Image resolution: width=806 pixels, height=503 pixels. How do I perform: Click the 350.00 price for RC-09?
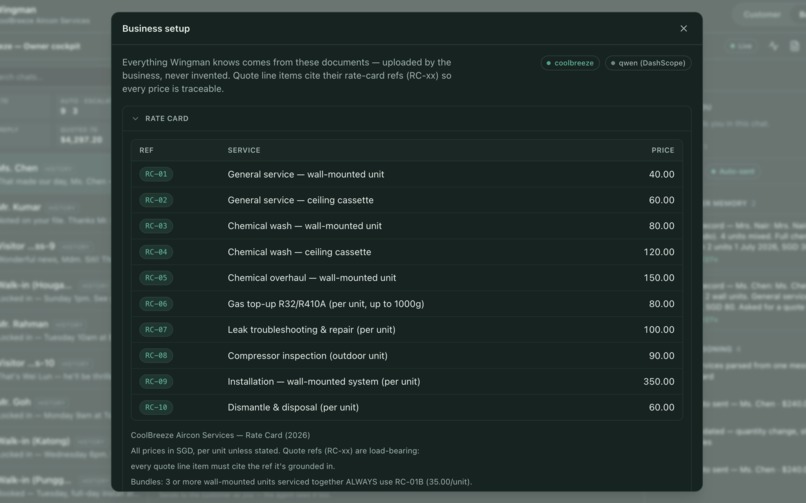click(x=659, y=382)
